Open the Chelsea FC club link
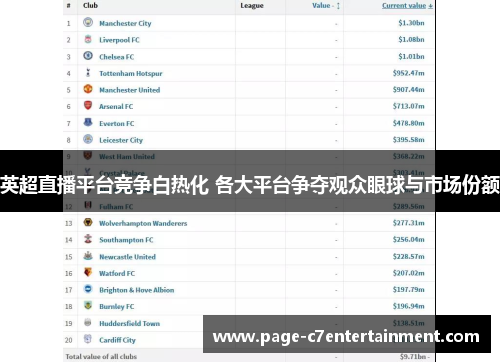 [x=117, y=57]
